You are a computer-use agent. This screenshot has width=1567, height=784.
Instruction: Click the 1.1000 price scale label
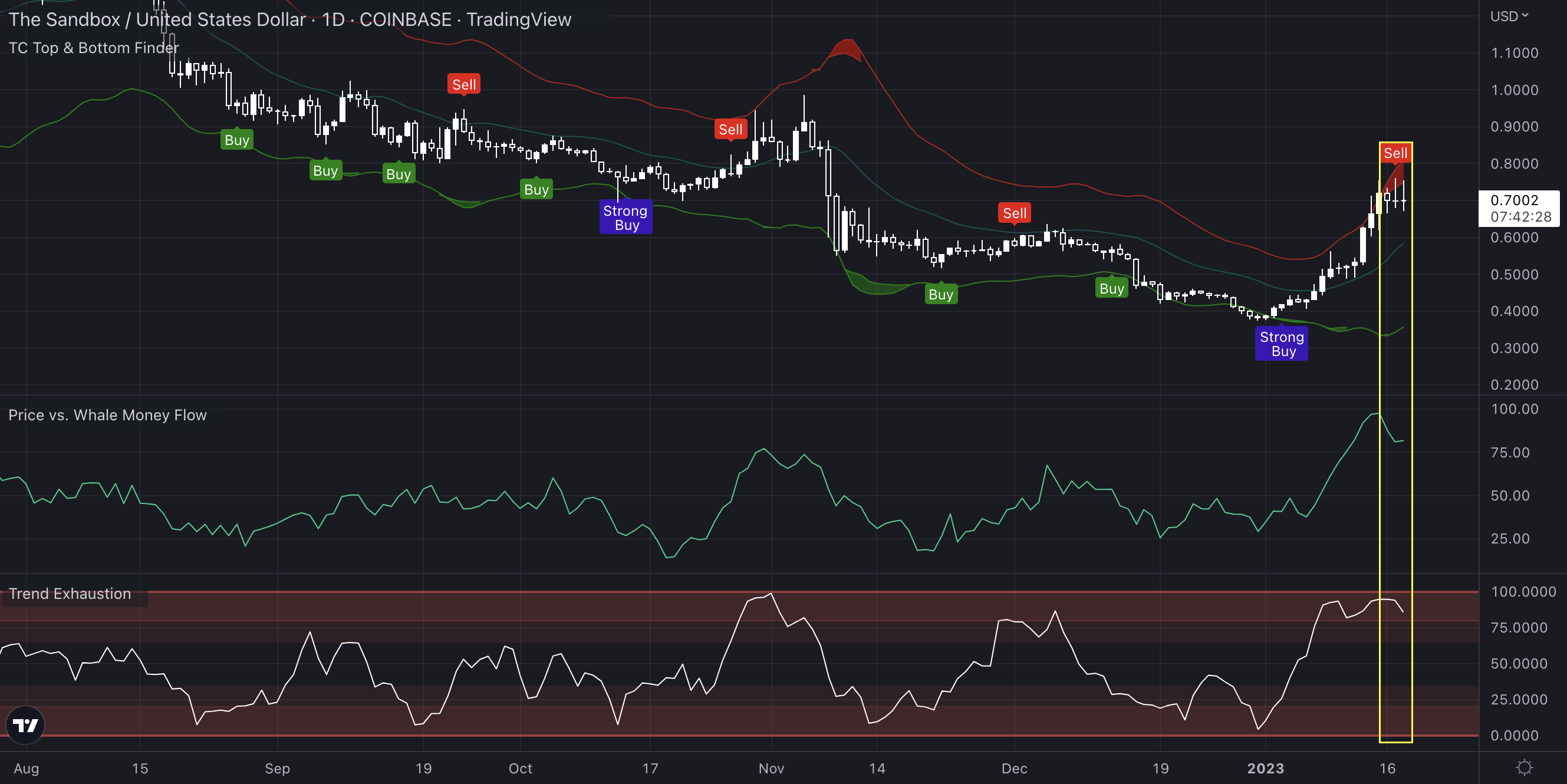point(1515,53)
